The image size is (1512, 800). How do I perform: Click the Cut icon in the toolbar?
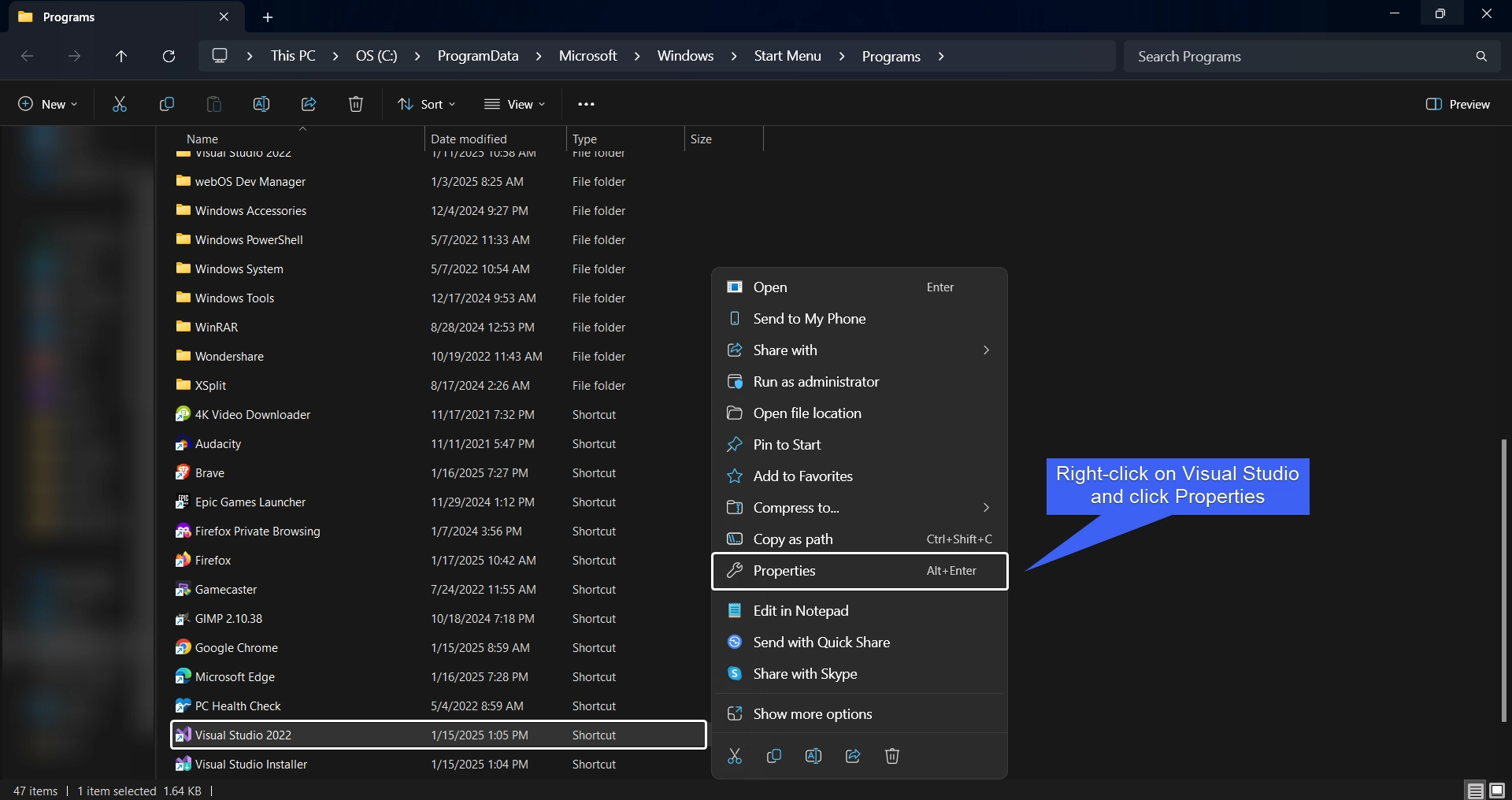120,104
